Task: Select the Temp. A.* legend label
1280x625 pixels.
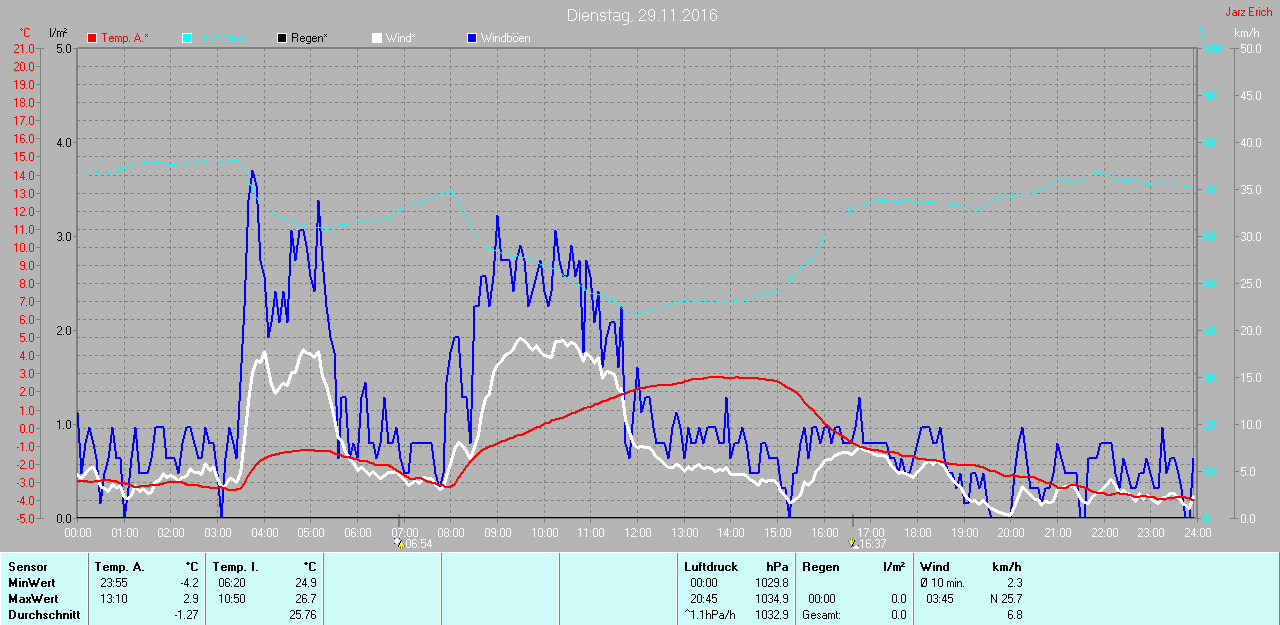Action: (125, 38)
